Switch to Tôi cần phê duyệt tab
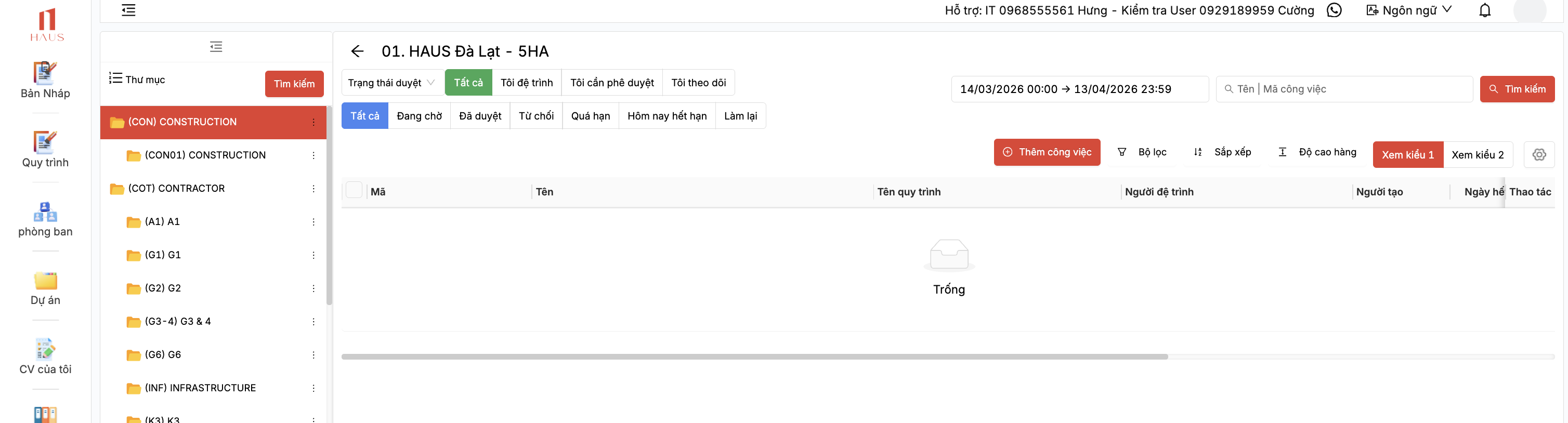Image resolution: width=1568 pixels, height=423 pixels. click(611, 83)
